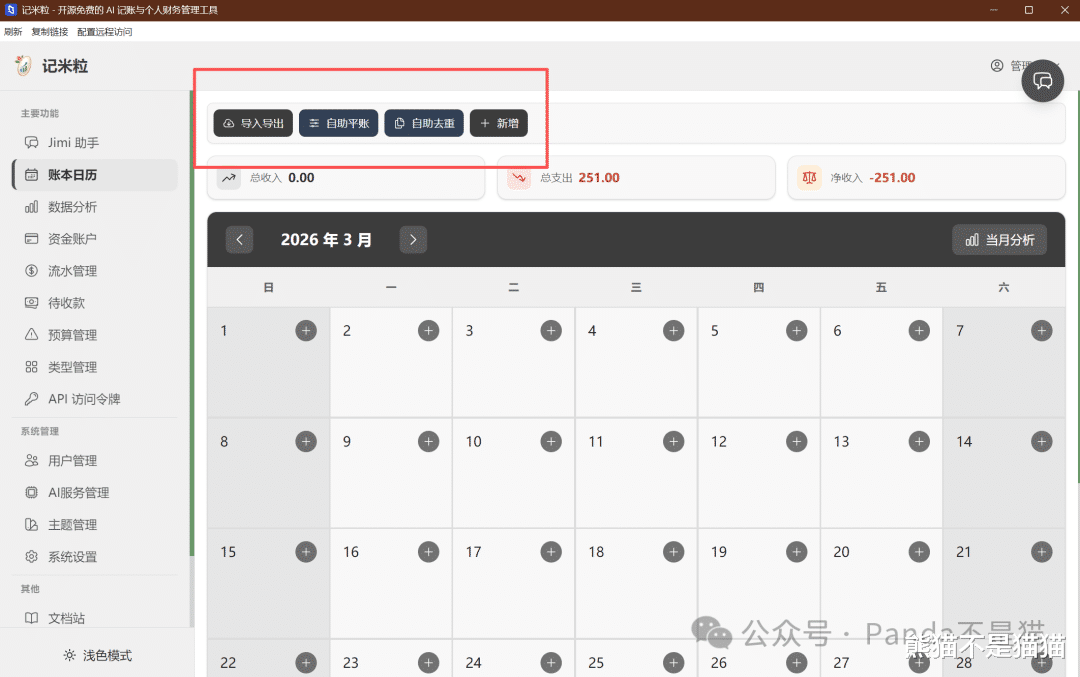Open API 访问令牌 page
Screen dimensions: 1080x677
point(95,399)
